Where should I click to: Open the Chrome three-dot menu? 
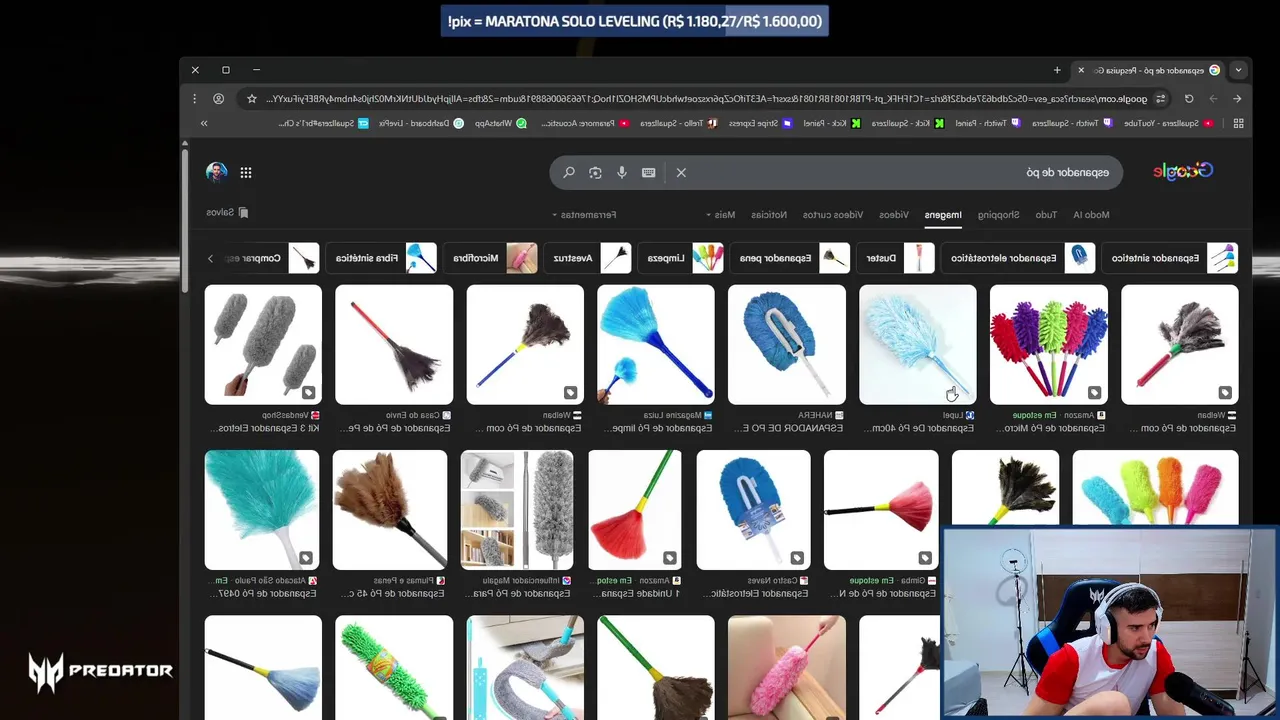tap(195, 98)
